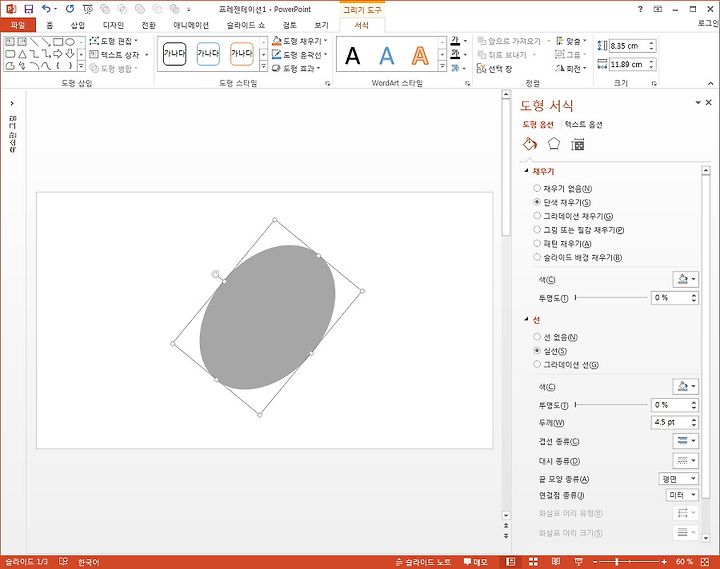Open 끝 모양 종류 dropdown showing 평면
This screenshot has width=720, height=569.
678,479
